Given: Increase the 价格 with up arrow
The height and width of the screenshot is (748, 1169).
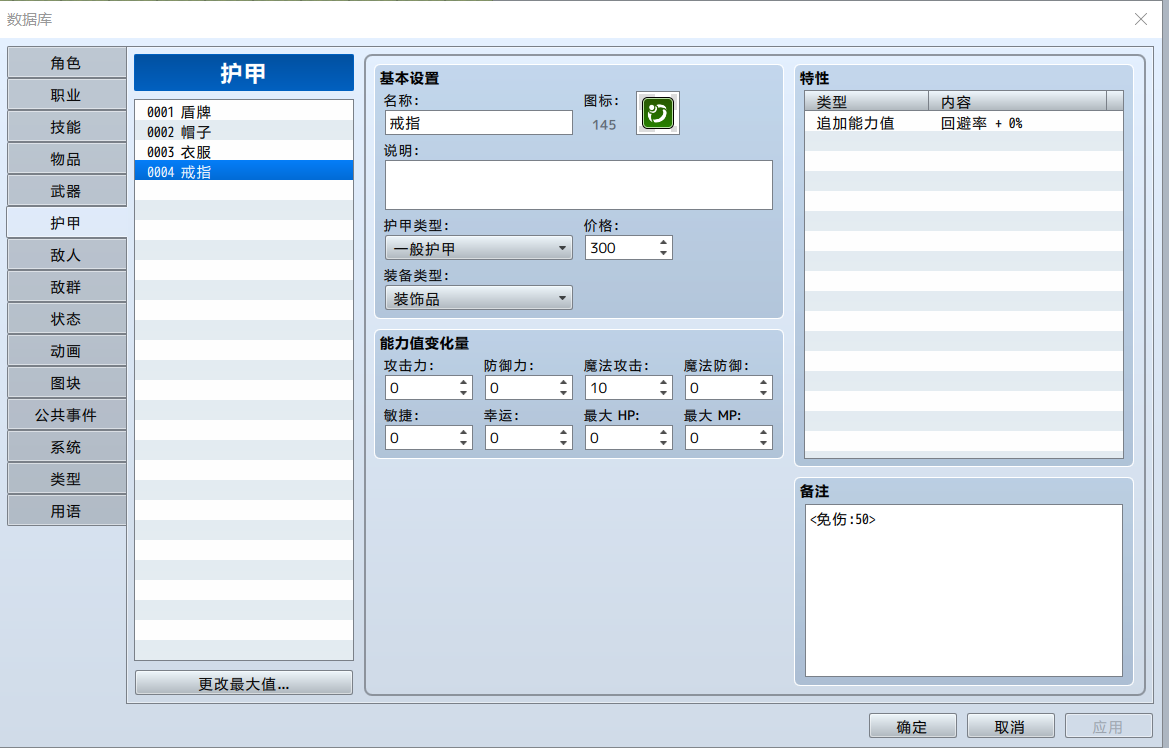Looking at the screenshot, I should pos(664,242).
